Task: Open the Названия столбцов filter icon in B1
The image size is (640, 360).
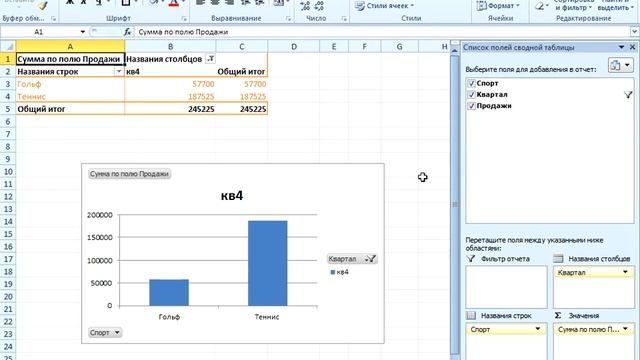Action: pyautogui.click(x=211, y=59)
